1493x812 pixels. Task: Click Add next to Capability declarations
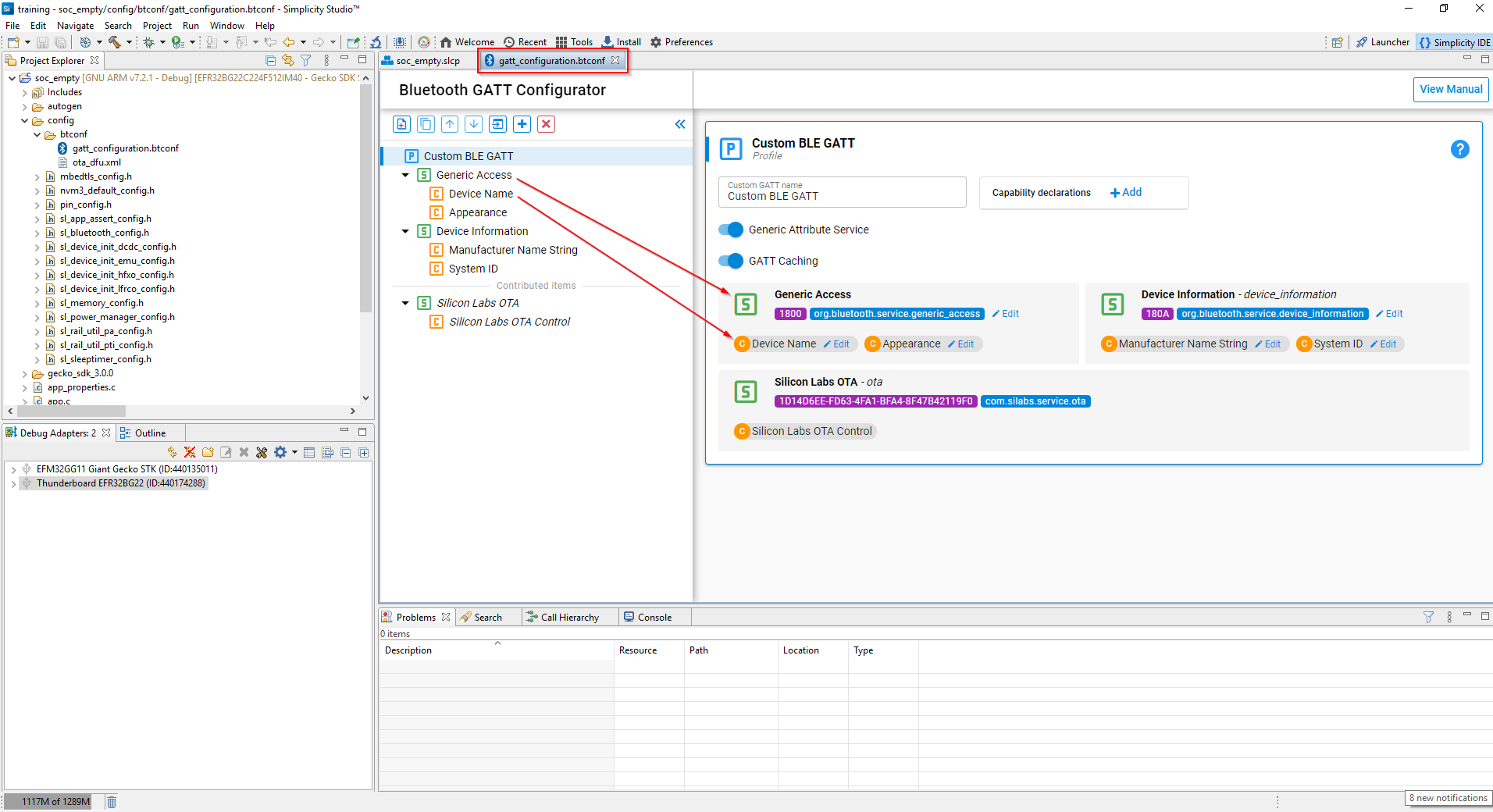tap(1126, 192)
